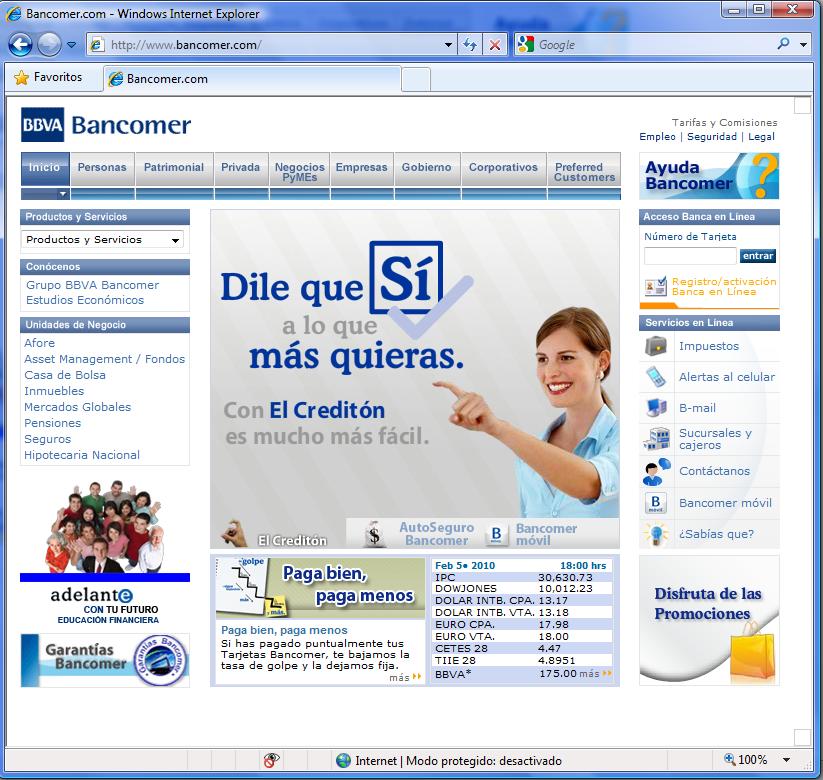Select the Bancomer.com browser tab
Image resolution: width=823 pixels, height=780 pixels.
point(252,79)
